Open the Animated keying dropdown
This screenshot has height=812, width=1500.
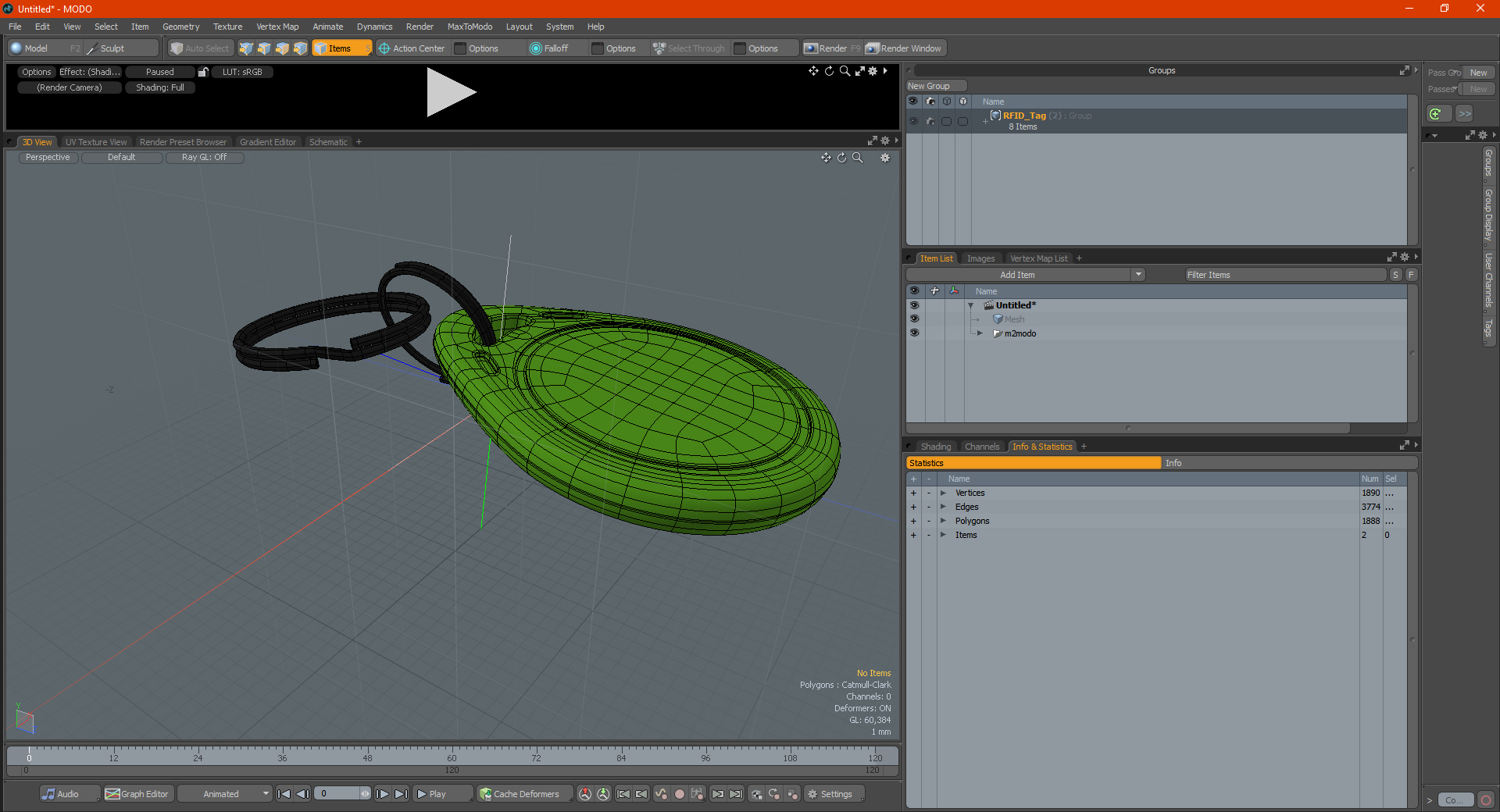(x=225, y=794)
